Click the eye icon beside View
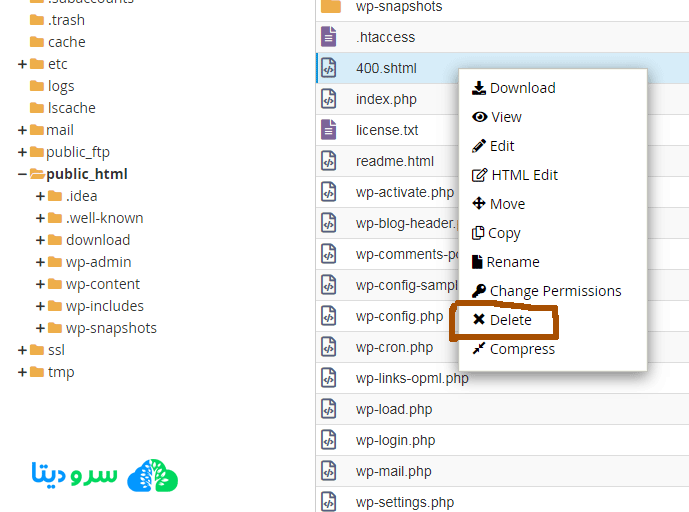The height and width of the screenshot is (512, 689). [x=479, y=117]
